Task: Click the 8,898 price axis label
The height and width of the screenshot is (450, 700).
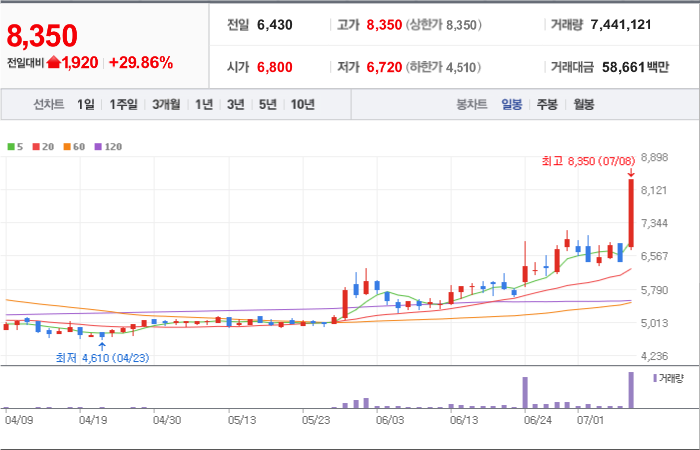Action: coord(654,158)
